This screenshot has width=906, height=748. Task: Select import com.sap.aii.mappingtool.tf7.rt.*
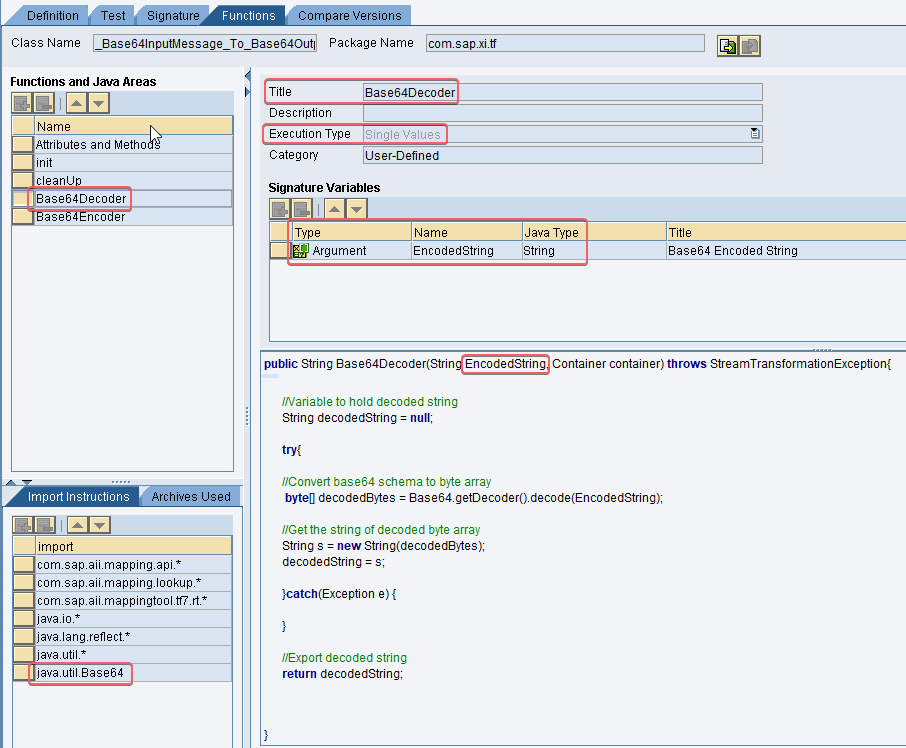coord(133,600)
